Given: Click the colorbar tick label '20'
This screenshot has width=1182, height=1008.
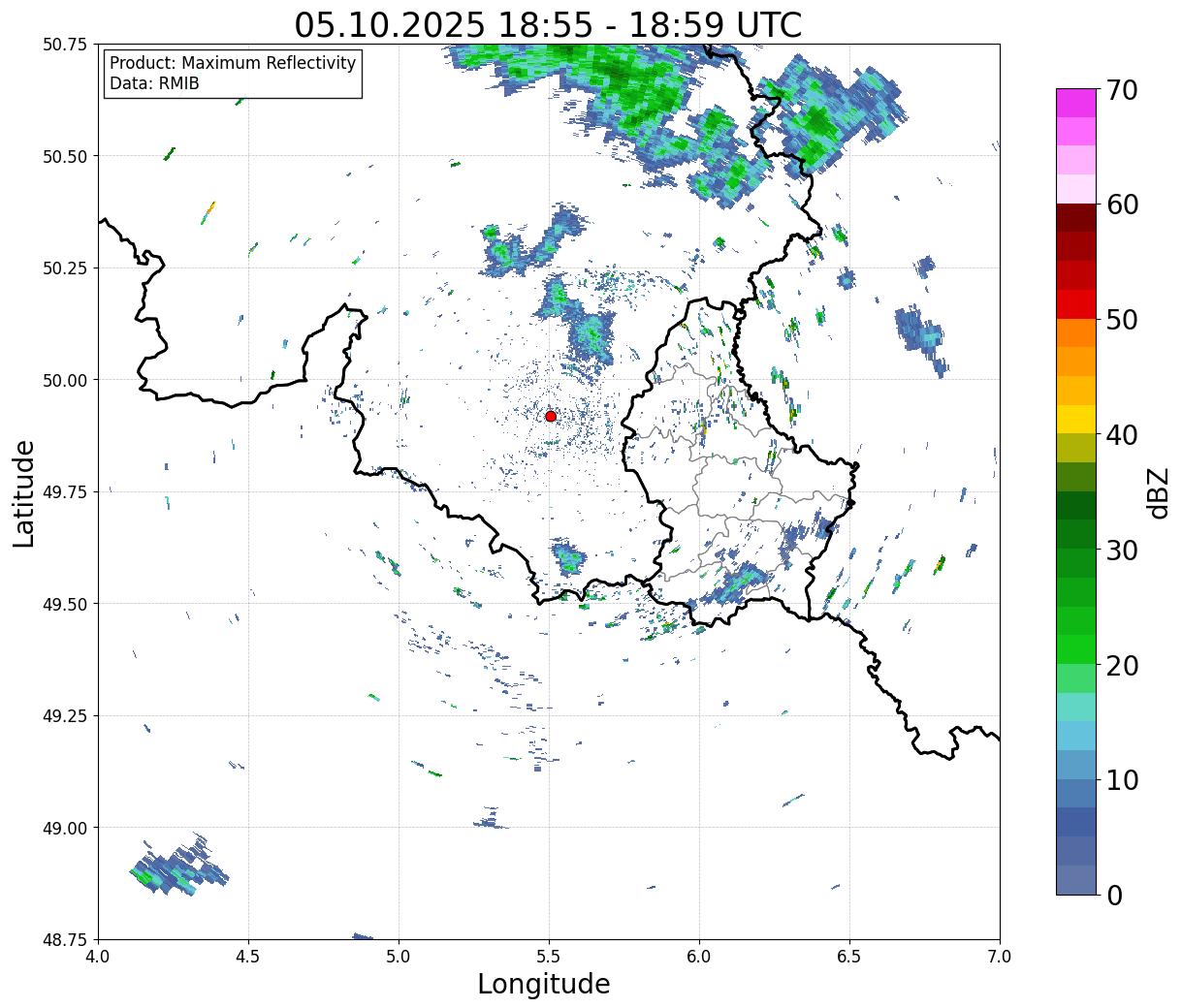Looking at the screenshot, I should point(1121,666).
